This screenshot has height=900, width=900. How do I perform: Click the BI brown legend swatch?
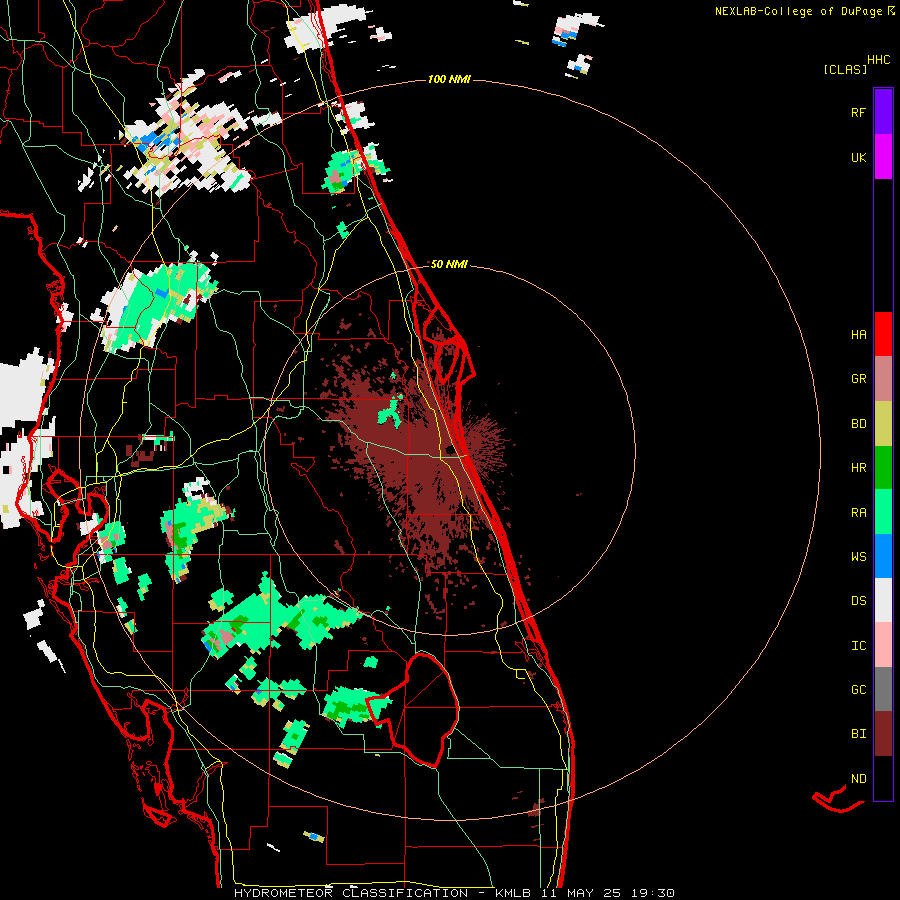click(883, 734)
